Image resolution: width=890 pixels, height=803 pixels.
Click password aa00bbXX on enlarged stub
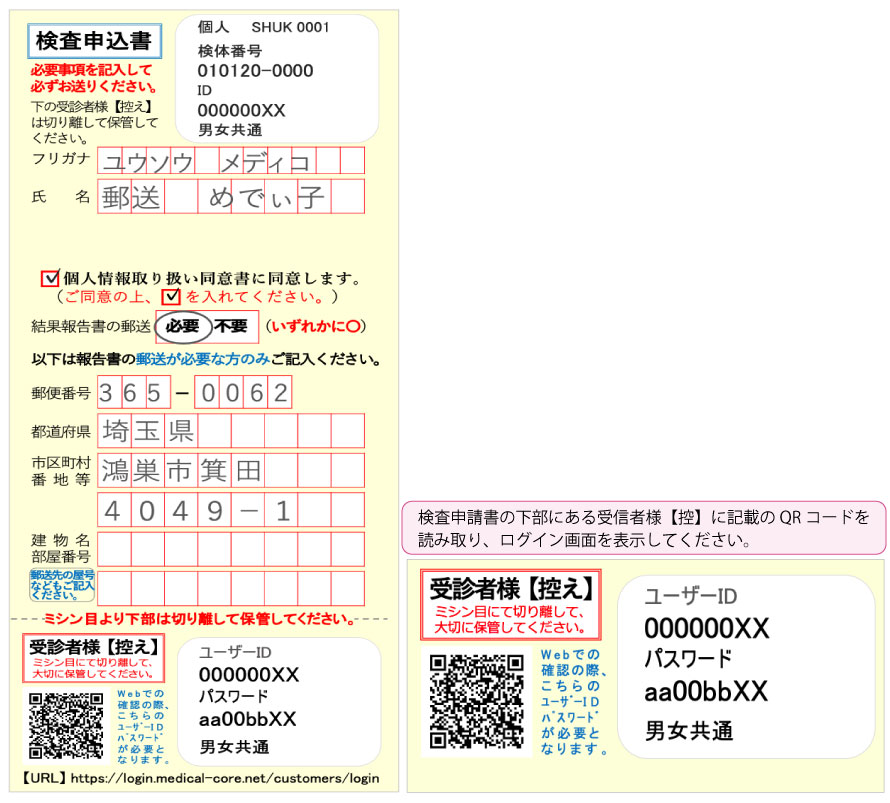706,691
